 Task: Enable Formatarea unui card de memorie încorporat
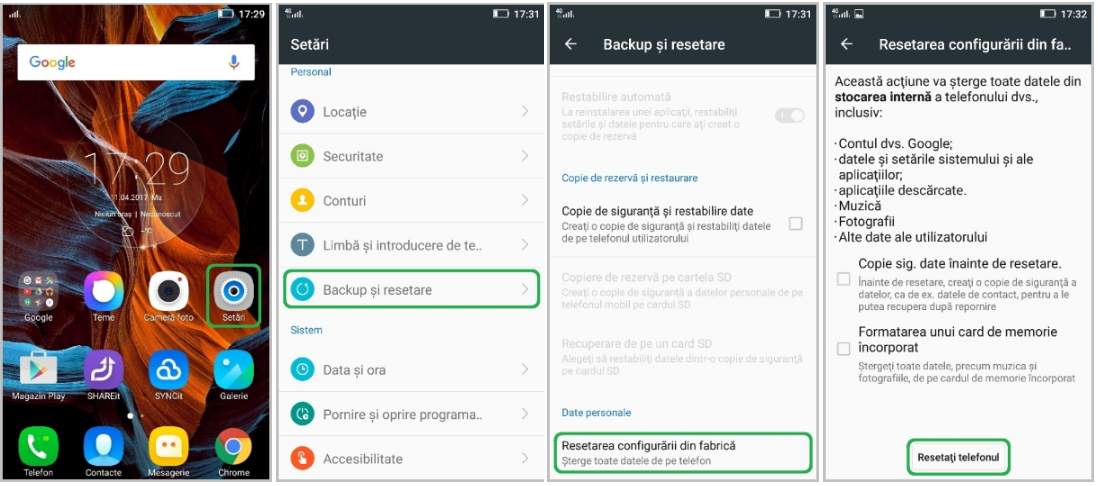[x=844, y=348]
